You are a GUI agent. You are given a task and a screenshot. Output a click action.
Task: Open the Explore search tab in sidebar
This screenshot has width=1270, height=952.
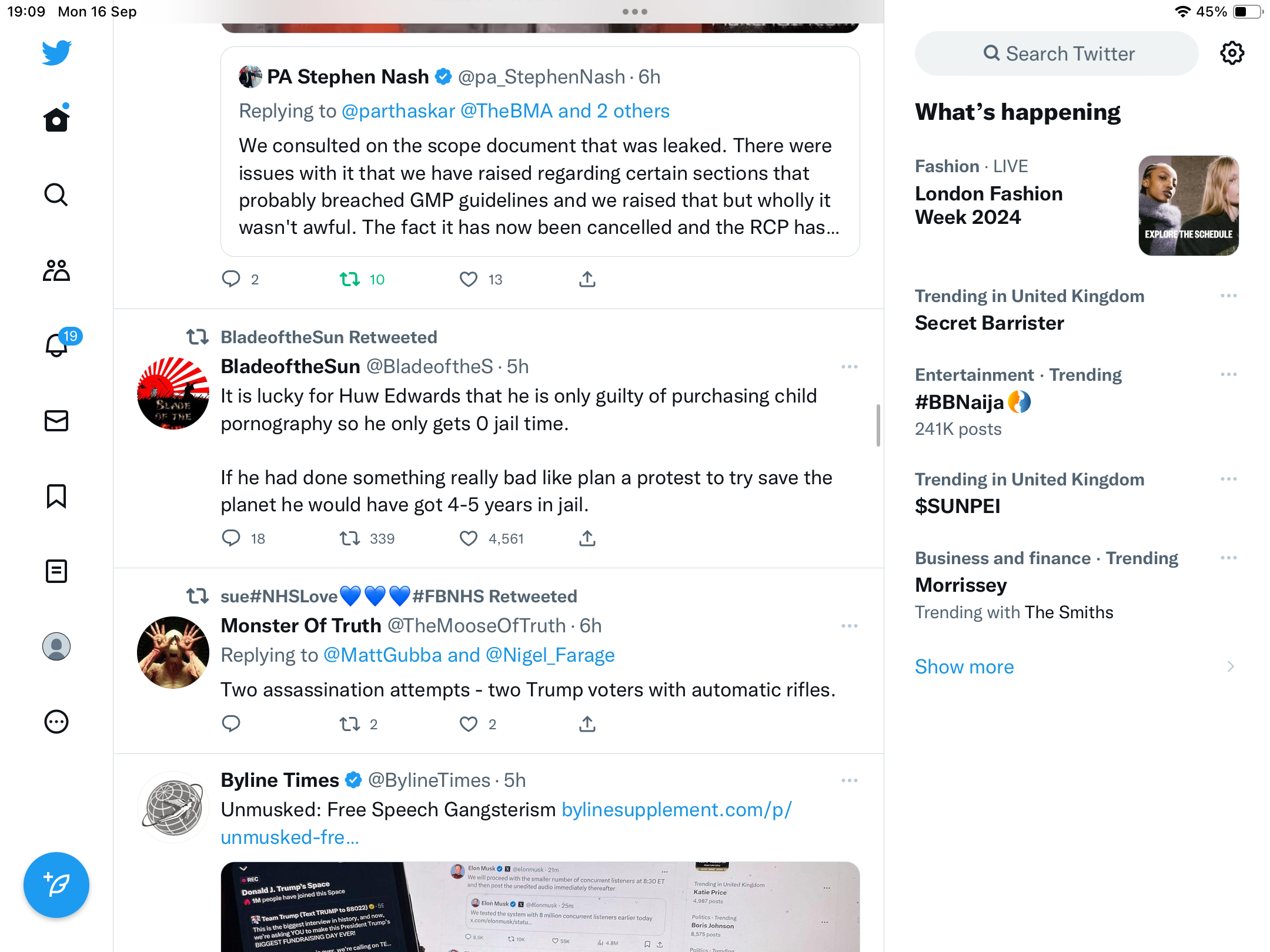[56, 195]
